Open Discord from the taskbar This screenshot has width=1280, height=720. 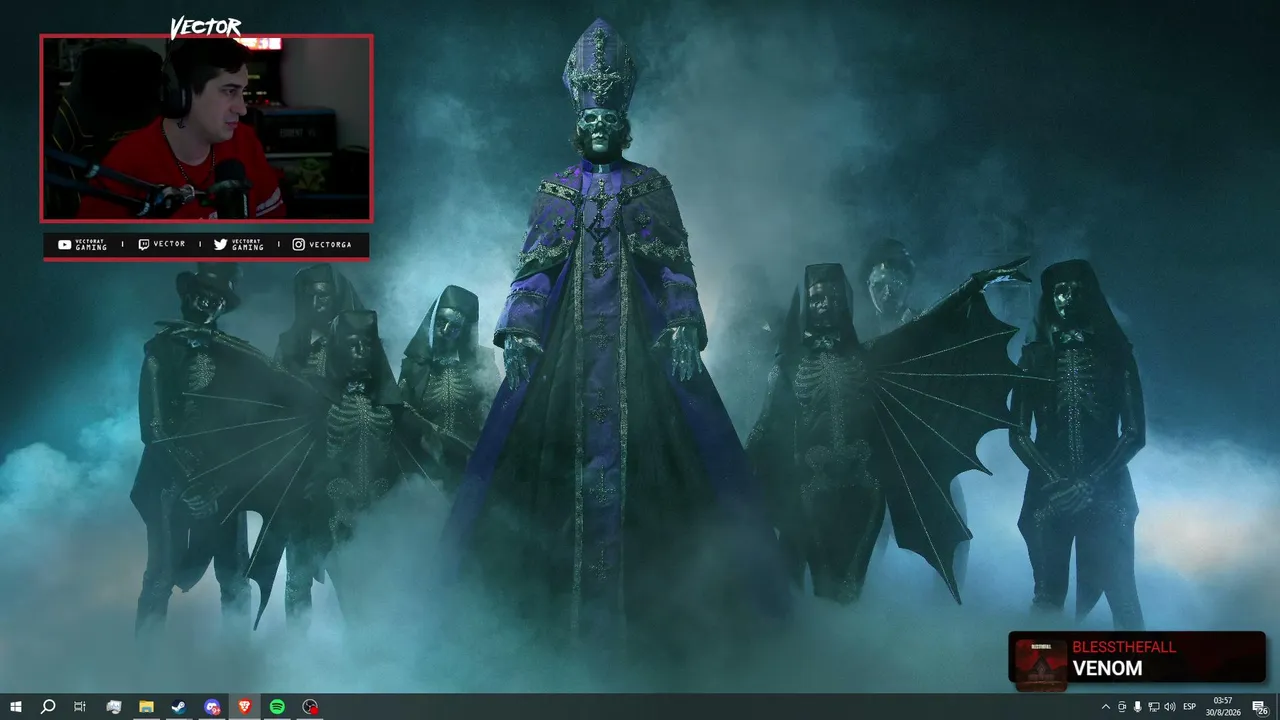click(211, 707)
